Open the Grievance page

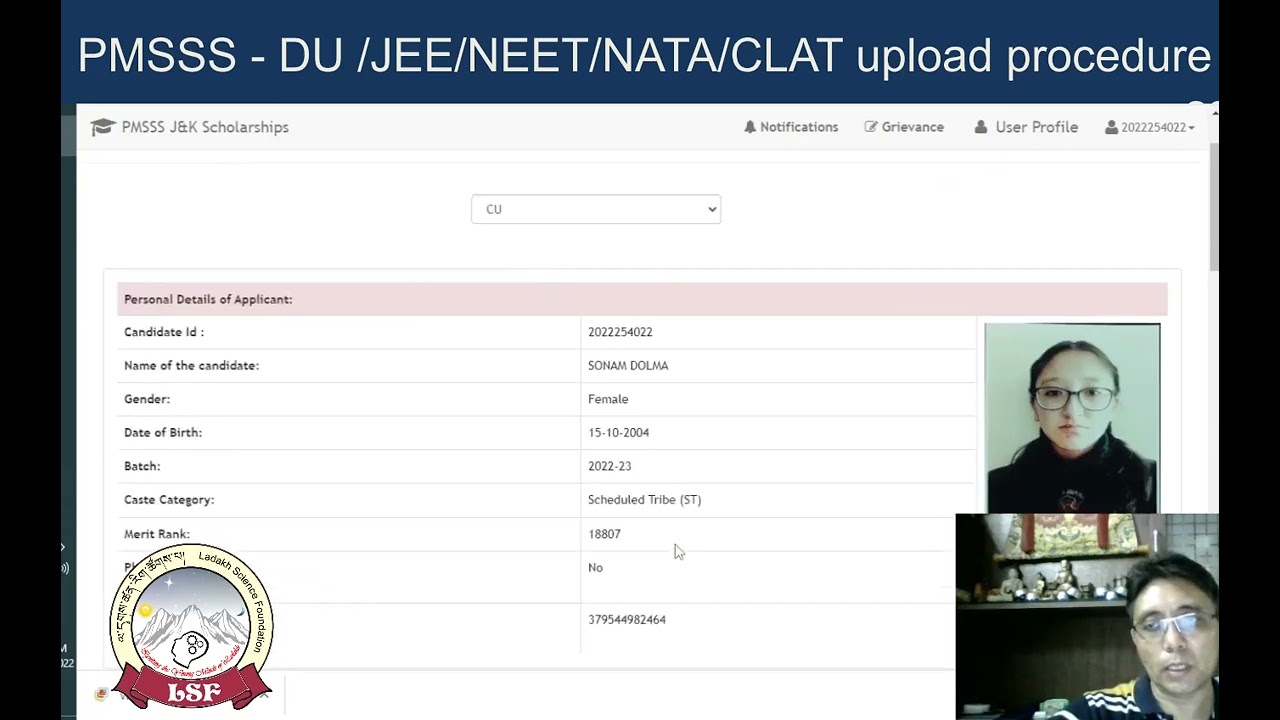coord(912,127)
